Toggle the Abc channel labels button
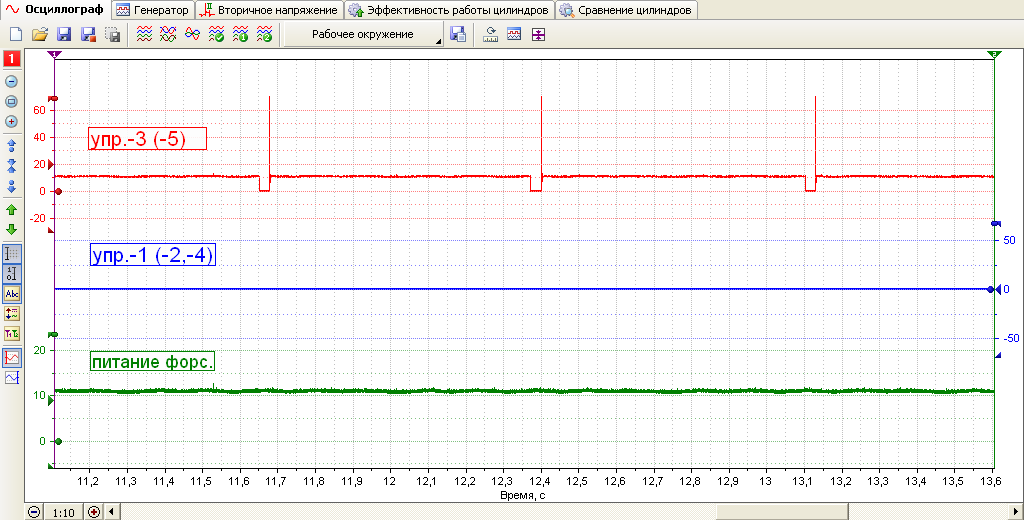 point(12,294)
